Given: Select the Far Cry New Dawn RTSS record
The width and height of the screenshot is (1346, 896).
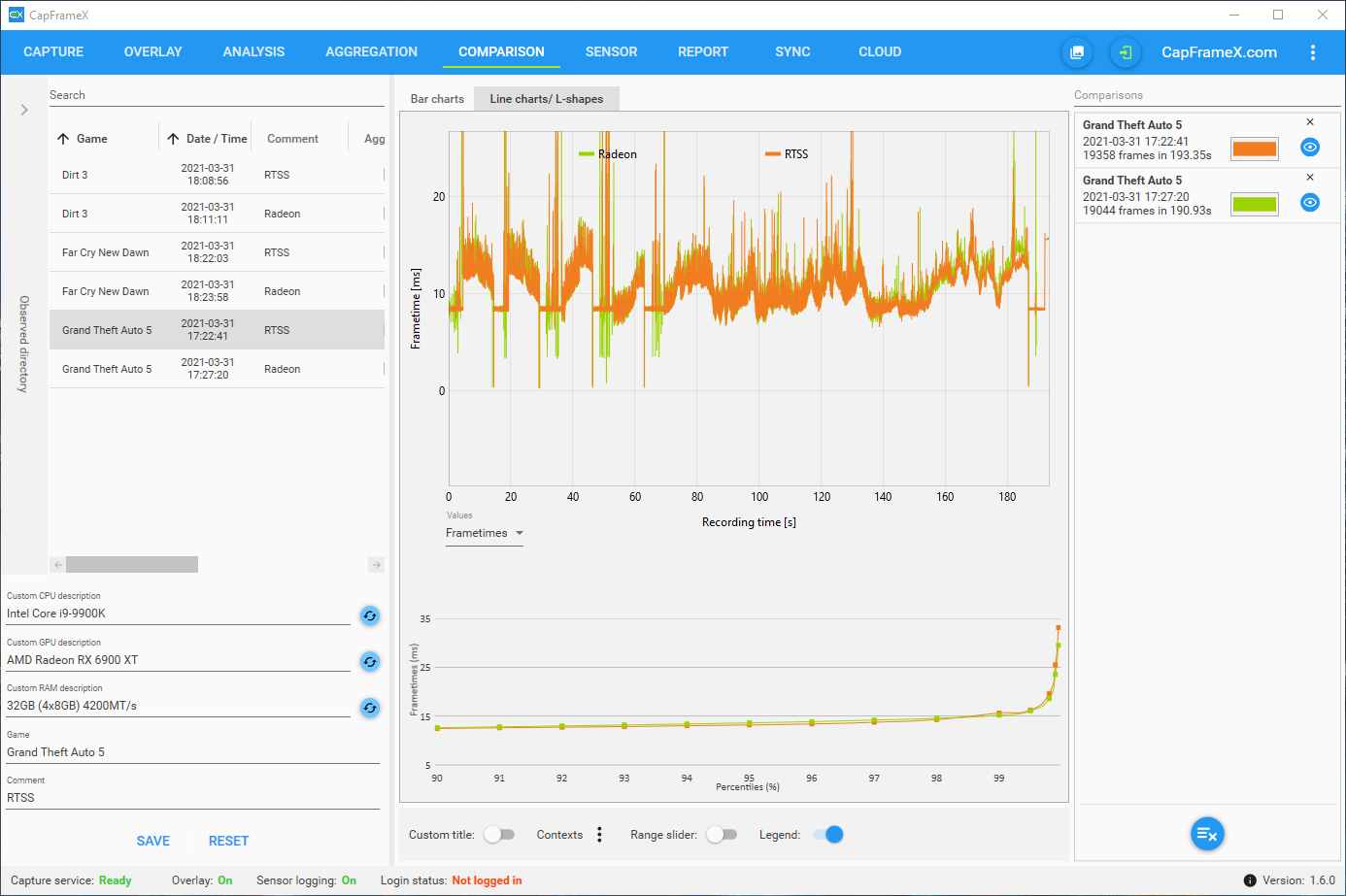Looking at the screenshot, I should [217, 252].
